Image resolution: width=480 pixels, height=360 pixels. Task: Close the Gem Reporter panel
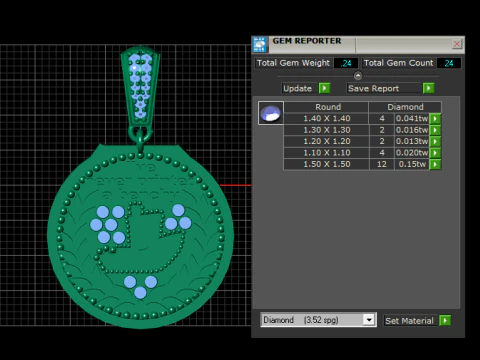[457, 44]
